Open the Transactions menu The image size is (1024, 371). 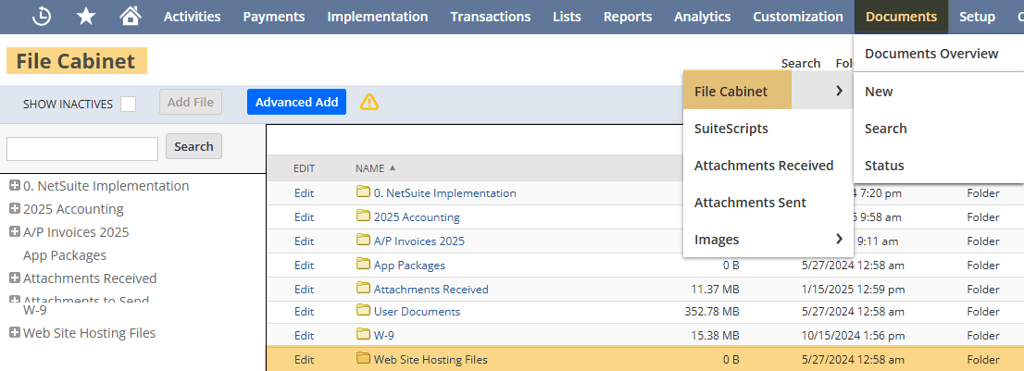(490, 17)
